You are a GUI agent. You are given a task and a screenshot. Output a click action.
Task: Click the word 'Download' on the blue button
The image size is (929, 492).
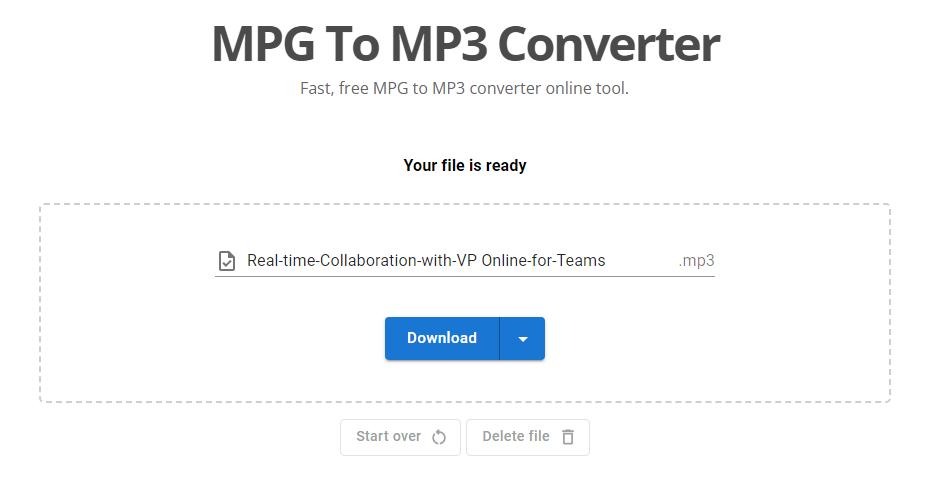pos(442,338)
